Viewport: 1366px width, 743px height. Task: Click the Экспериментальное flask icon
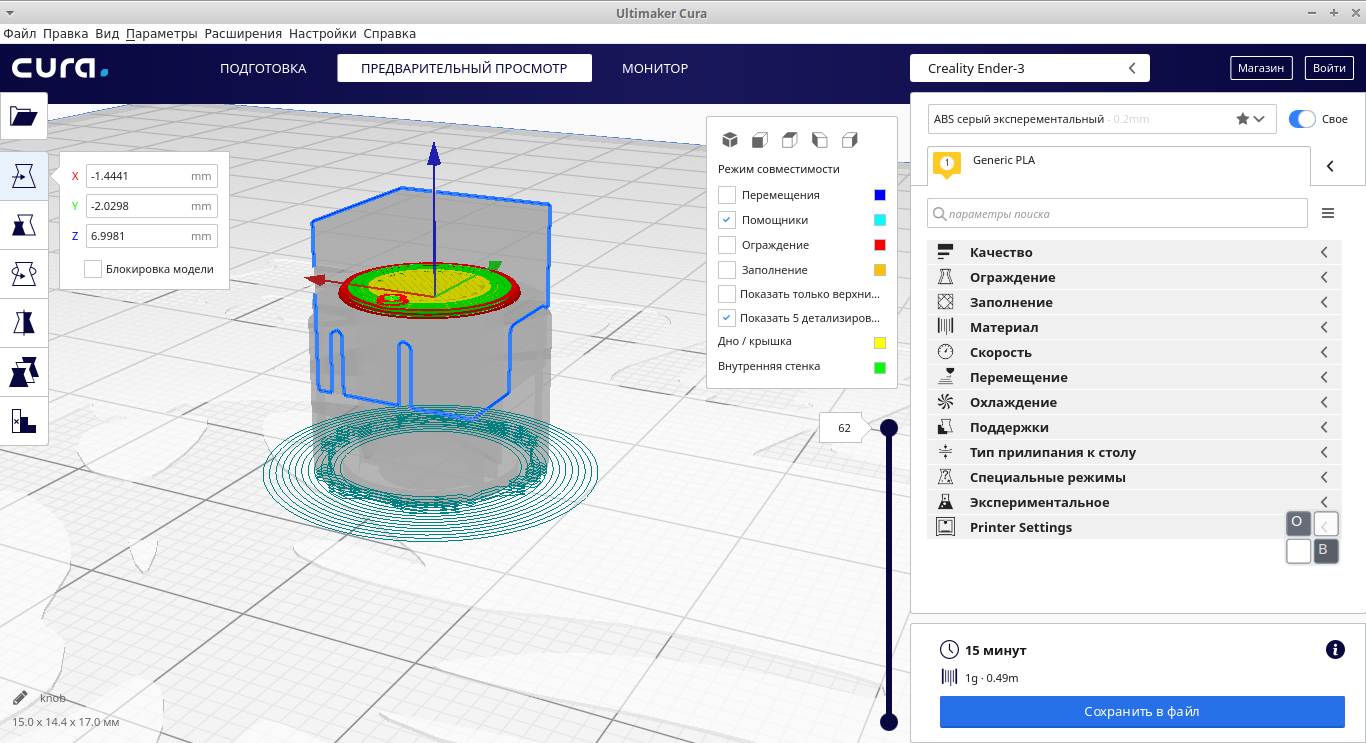click(x=945, y=502)
